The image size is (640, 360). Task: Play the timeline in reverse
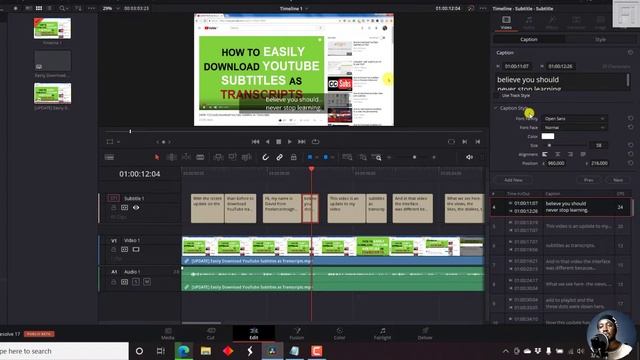pyautogui.click(x=267, y=142)
